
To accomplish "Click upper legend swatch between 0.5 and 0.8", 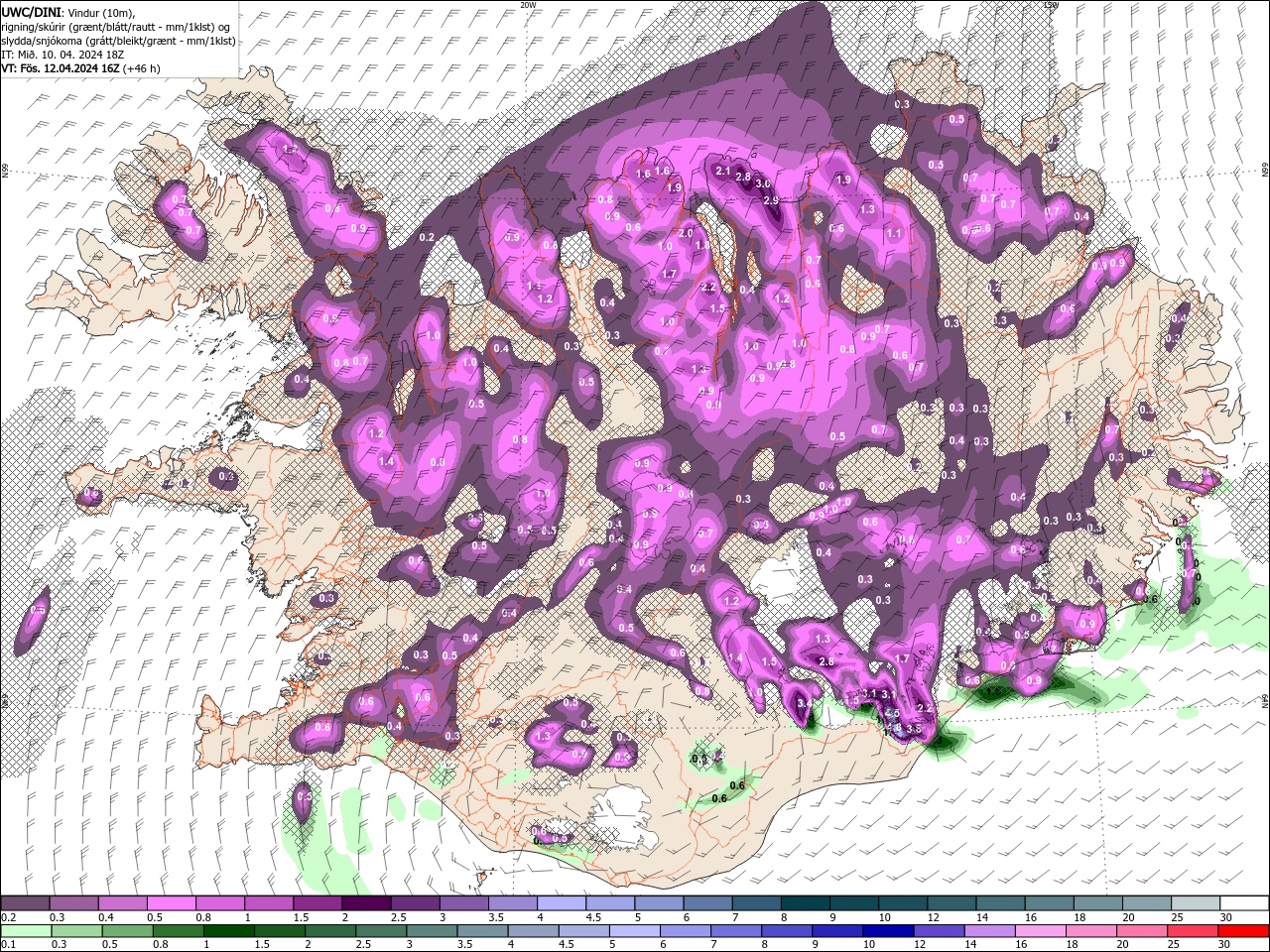I will pyautogui.click(x=172, y=902).
